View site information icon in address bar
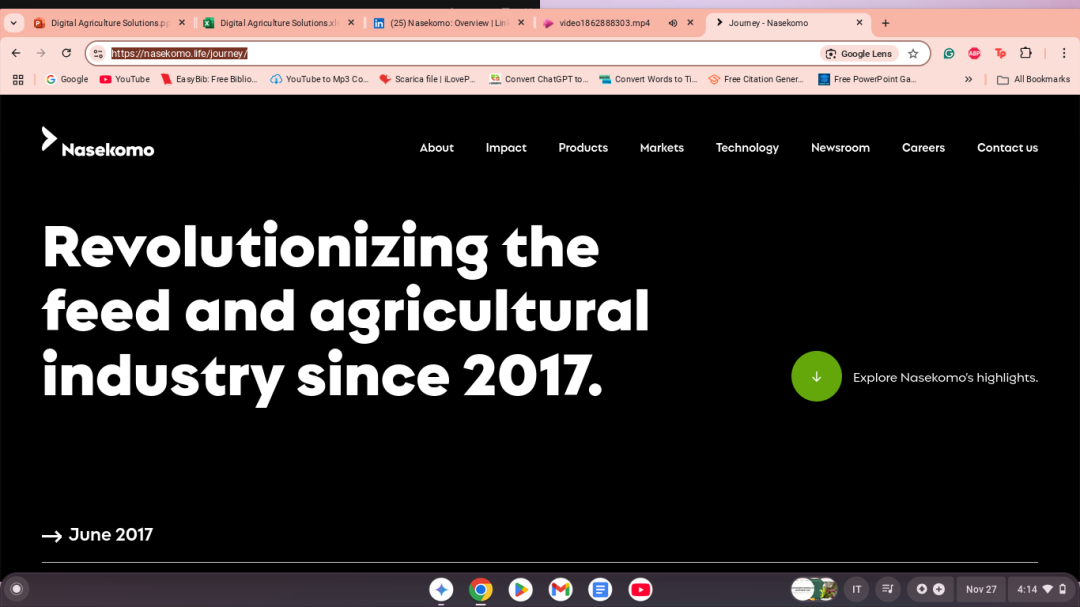Screen dimensions: 1080x607 [x=98, y=53]
